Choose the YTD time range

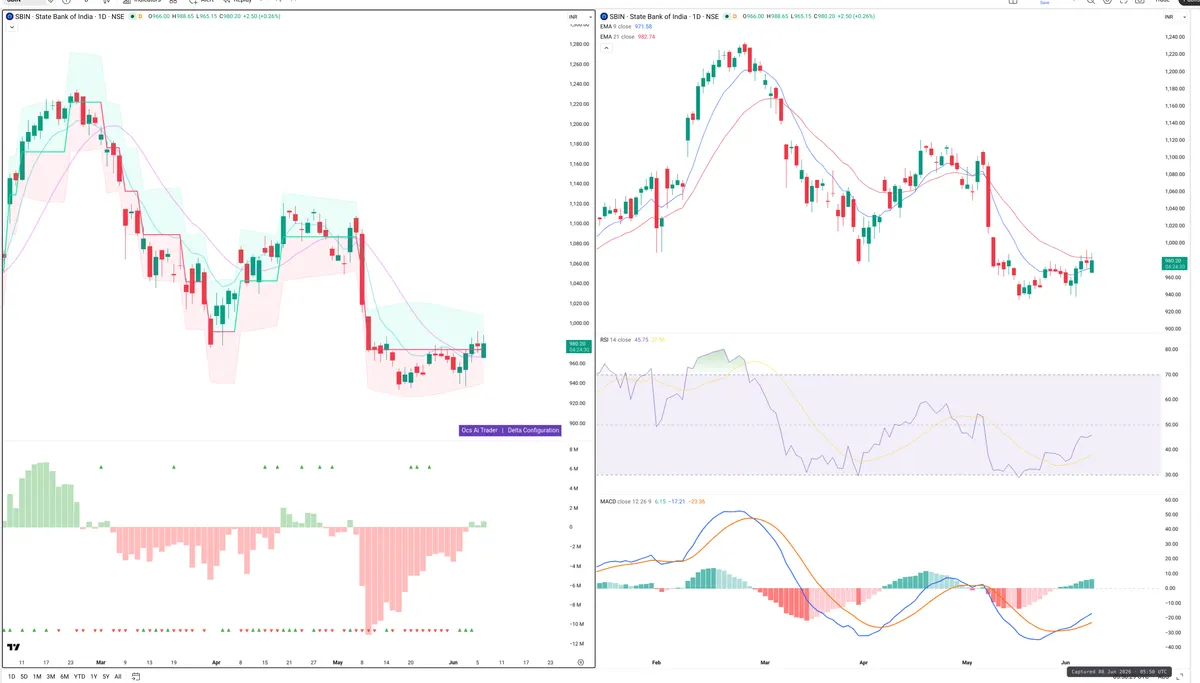(x=80, y=676)
